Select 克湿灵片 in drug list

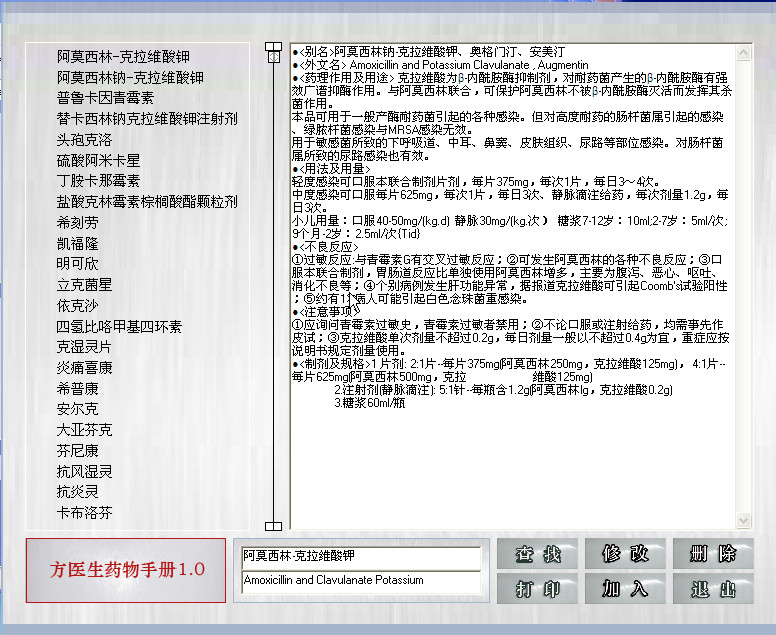click(84, 347)
